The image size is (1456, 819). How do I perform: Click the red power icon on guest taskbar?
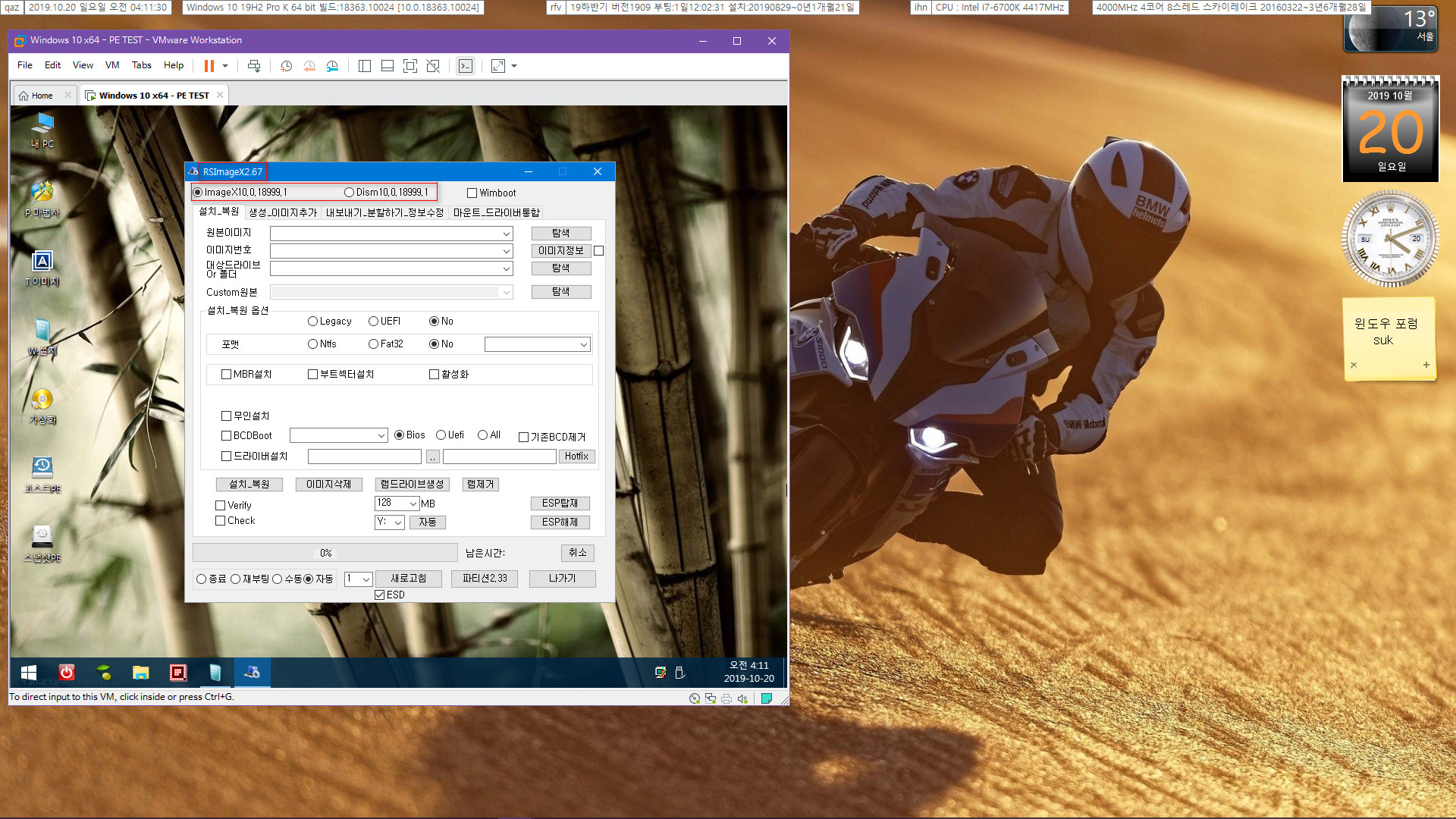click(67, 673)
